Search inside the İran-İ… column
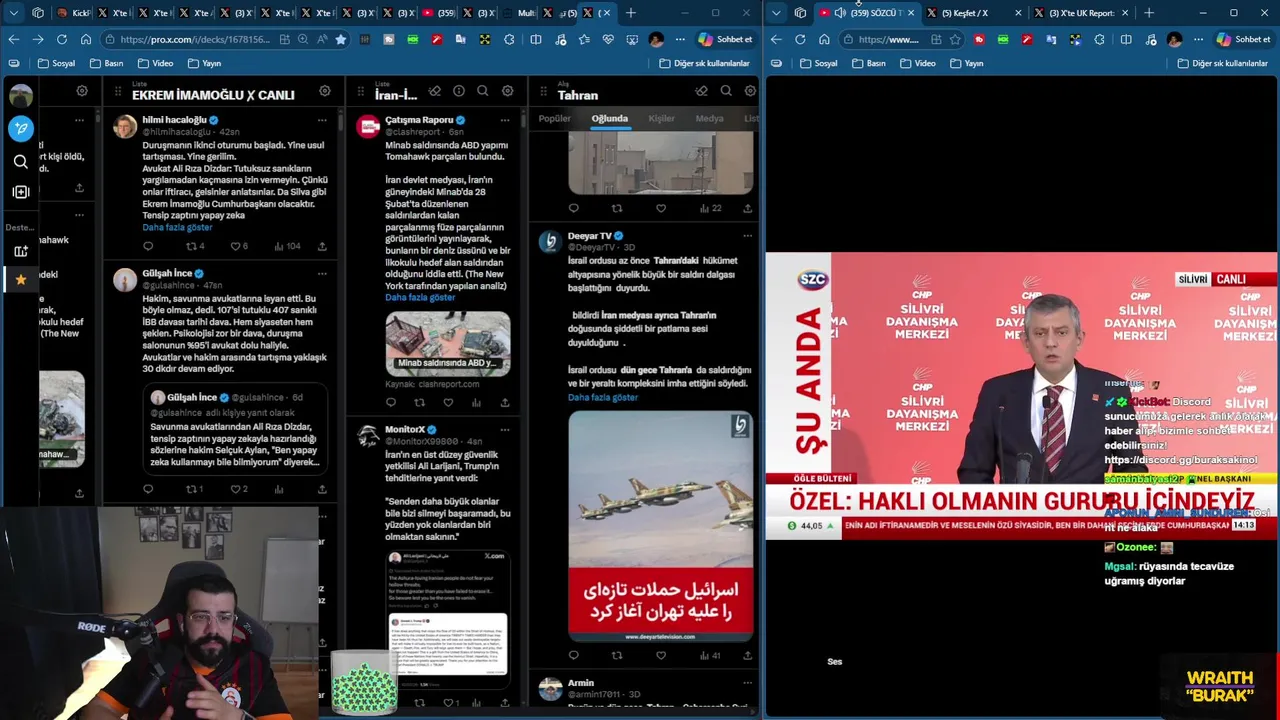The height and width of the screenshot is (720, 1280). (x=482, y=91)
